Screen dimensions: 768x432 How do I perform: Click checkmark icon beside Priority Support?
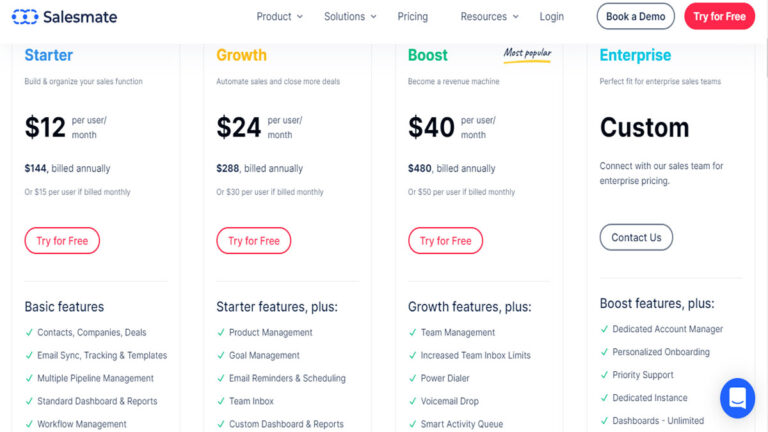click(x=604, y=375)
